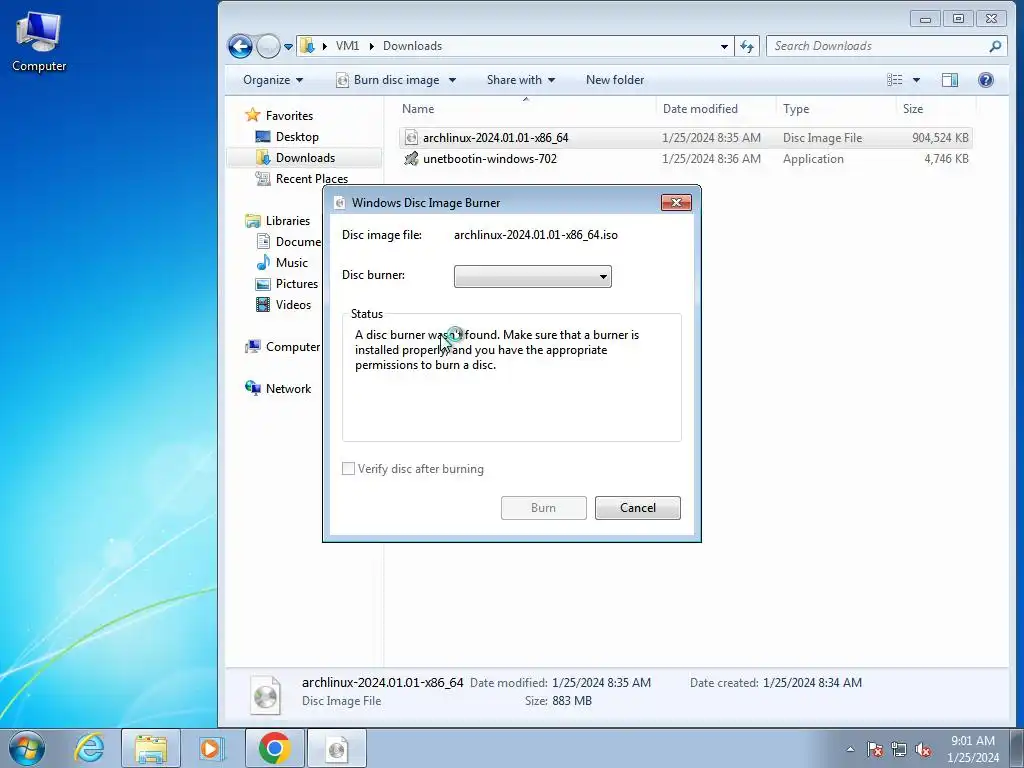Open the Pictures library
1024x768 pixels.
click(x=296, y=283)
